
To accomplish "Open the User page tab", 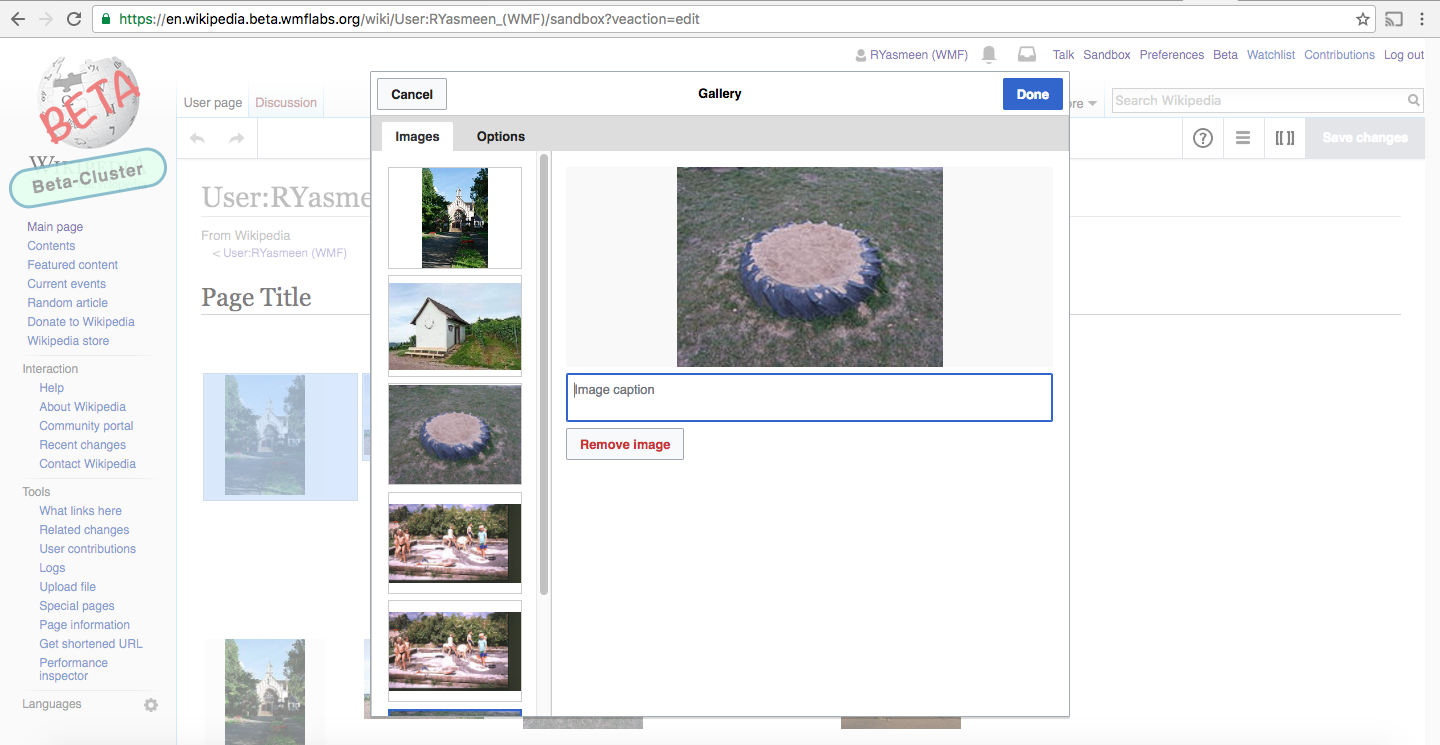I will [213, 102].
